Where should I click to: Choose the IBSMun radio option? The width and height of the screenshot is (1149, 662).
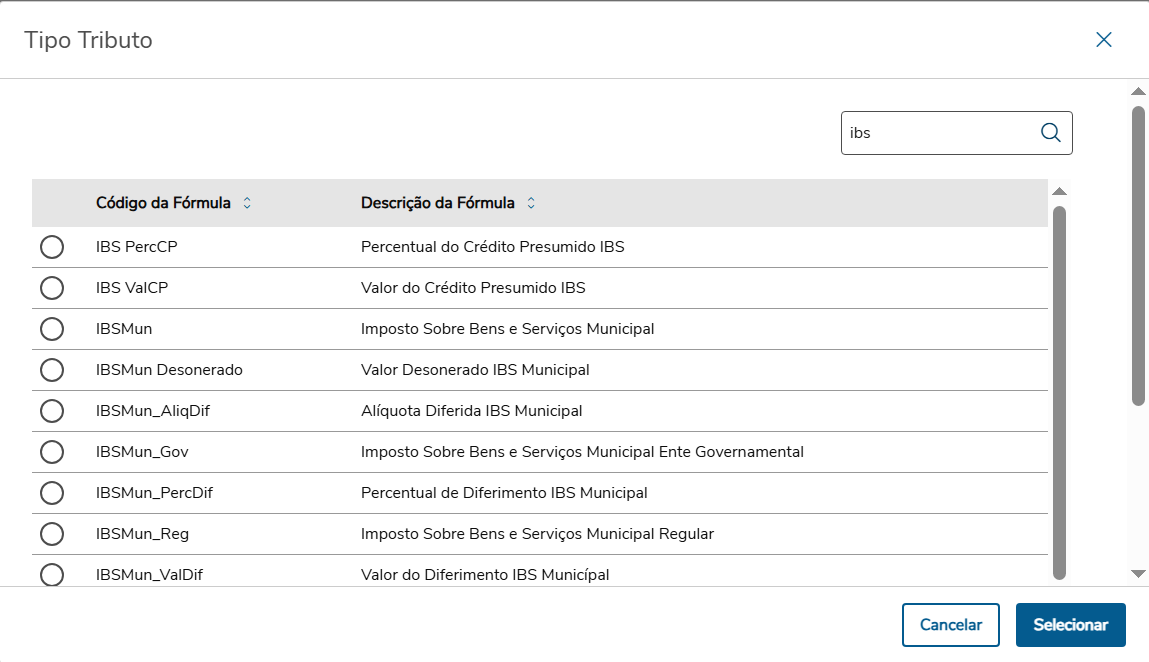pos(52,329)
